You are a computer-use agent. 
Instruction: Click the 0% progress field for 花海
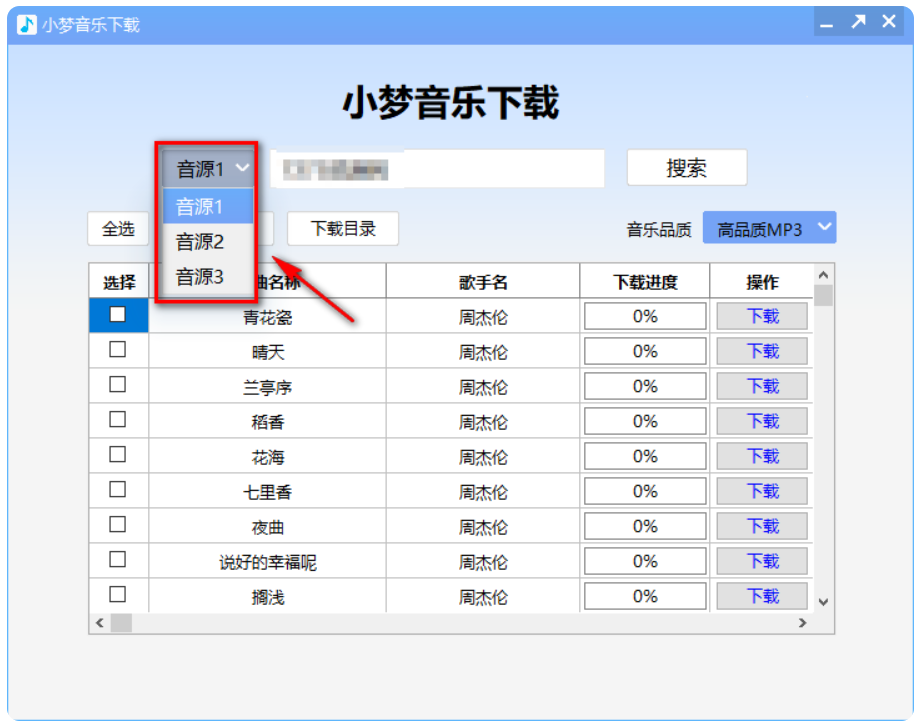(x=644, y=455)
